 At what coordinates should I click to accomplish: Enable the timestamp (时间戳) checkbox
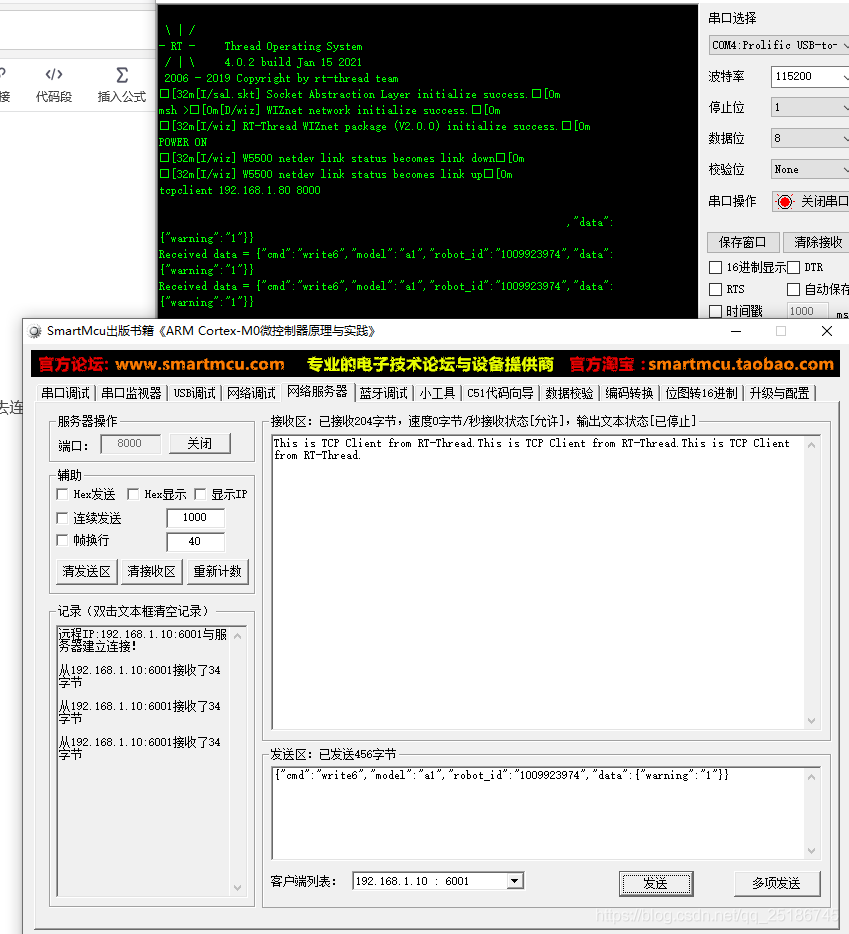click(716, 312)
